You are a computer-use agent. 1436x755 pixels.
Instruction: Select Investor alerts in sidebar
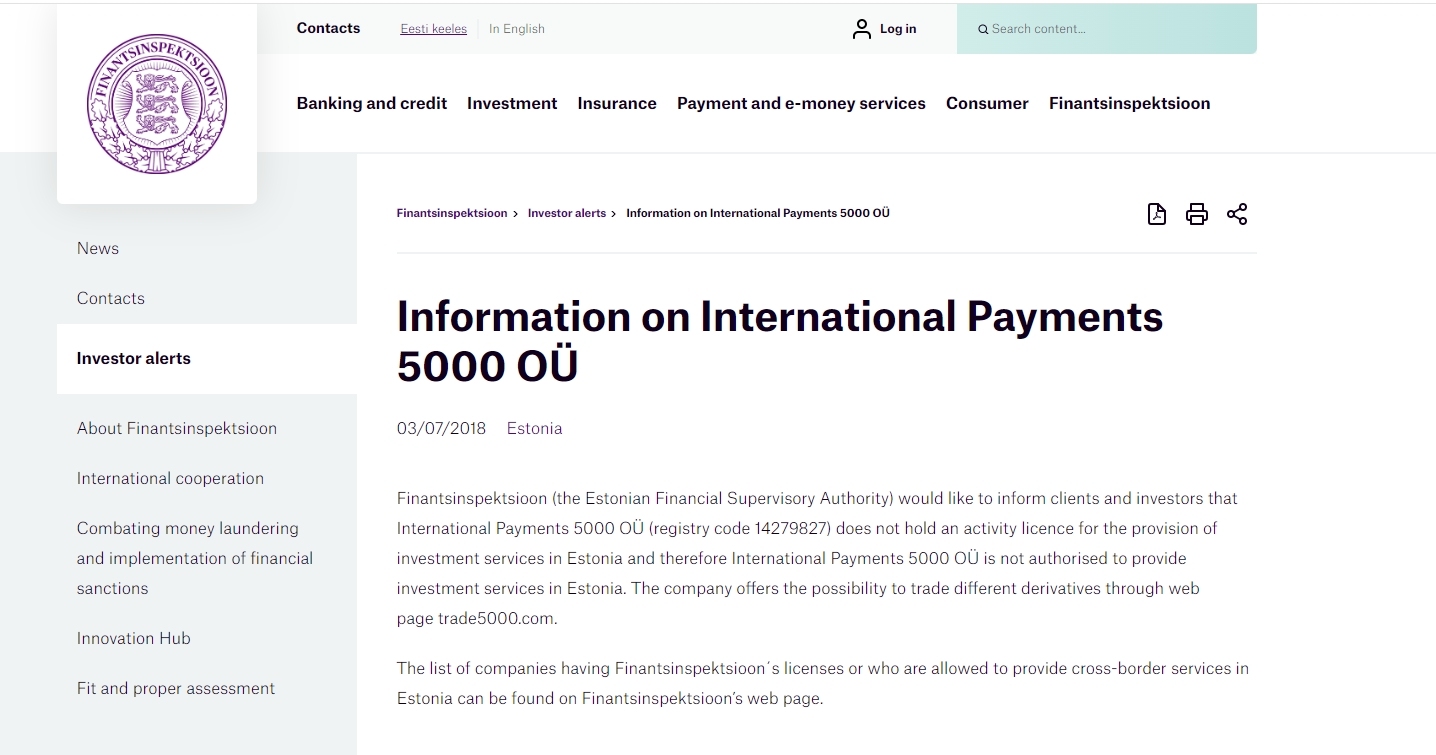coord(134,358)
